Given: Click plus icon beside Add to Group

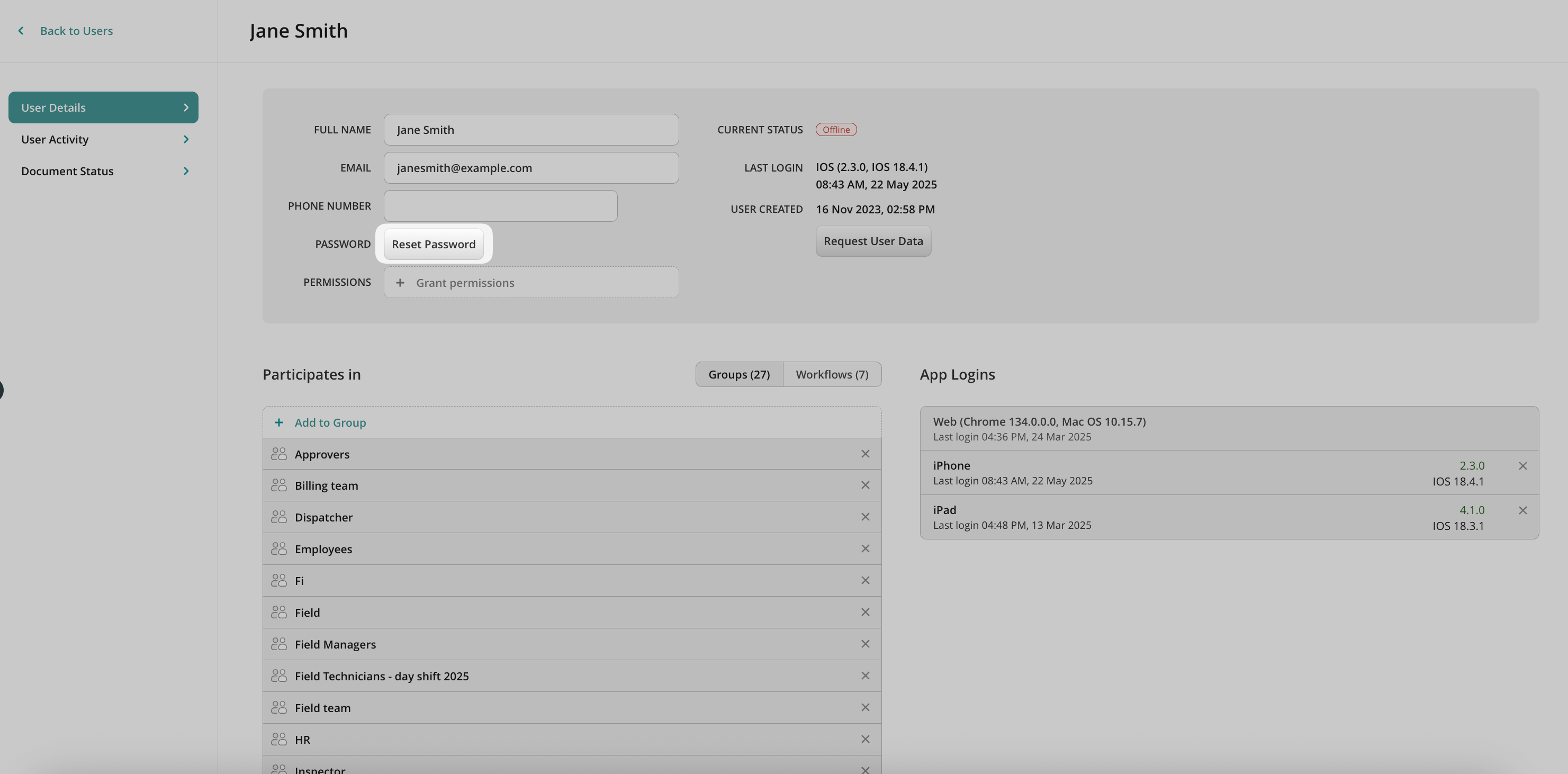Looking at the screenshot, I should pos(279,422).
